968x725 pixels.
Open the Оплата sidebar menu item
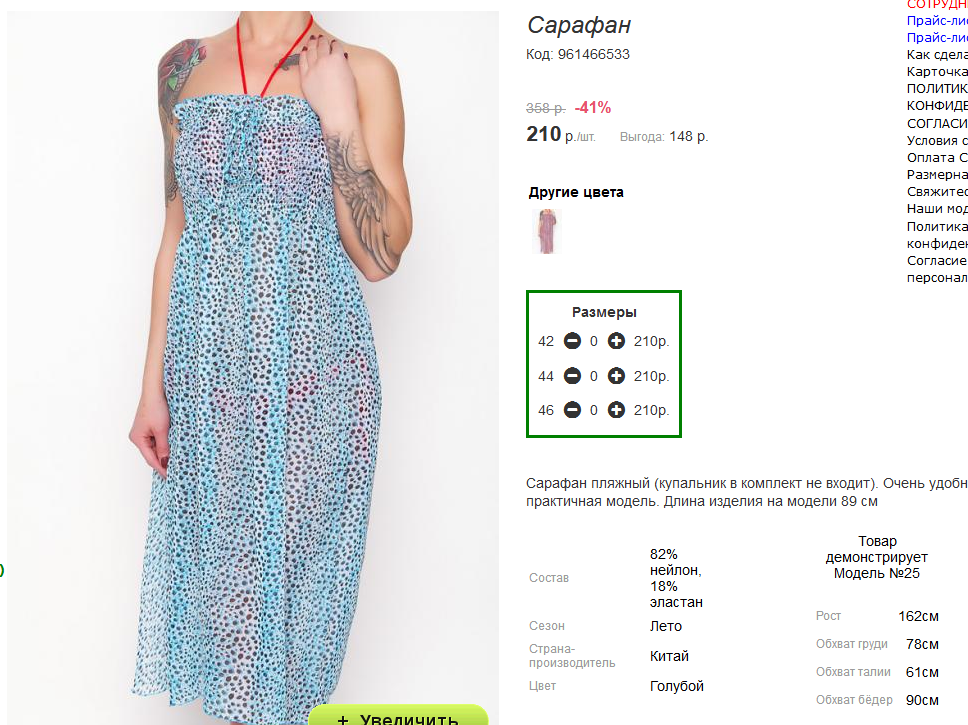click(x=937, y=157)
